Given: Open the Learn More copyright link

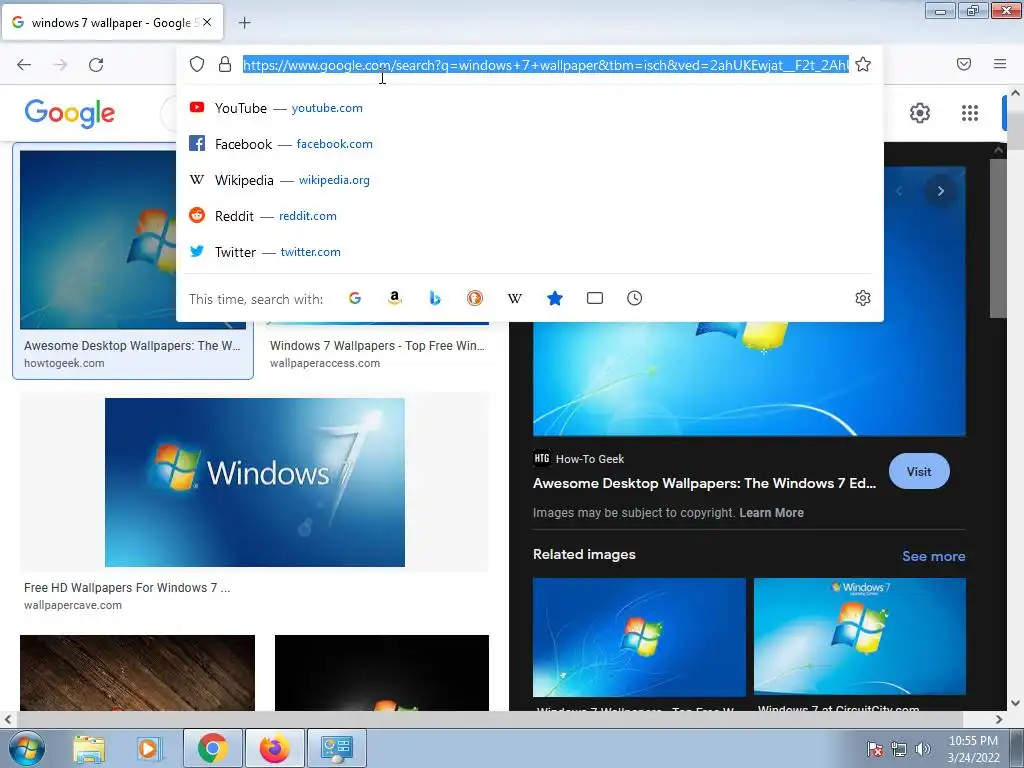Looking at the screenshot, I should coord(771,513).
